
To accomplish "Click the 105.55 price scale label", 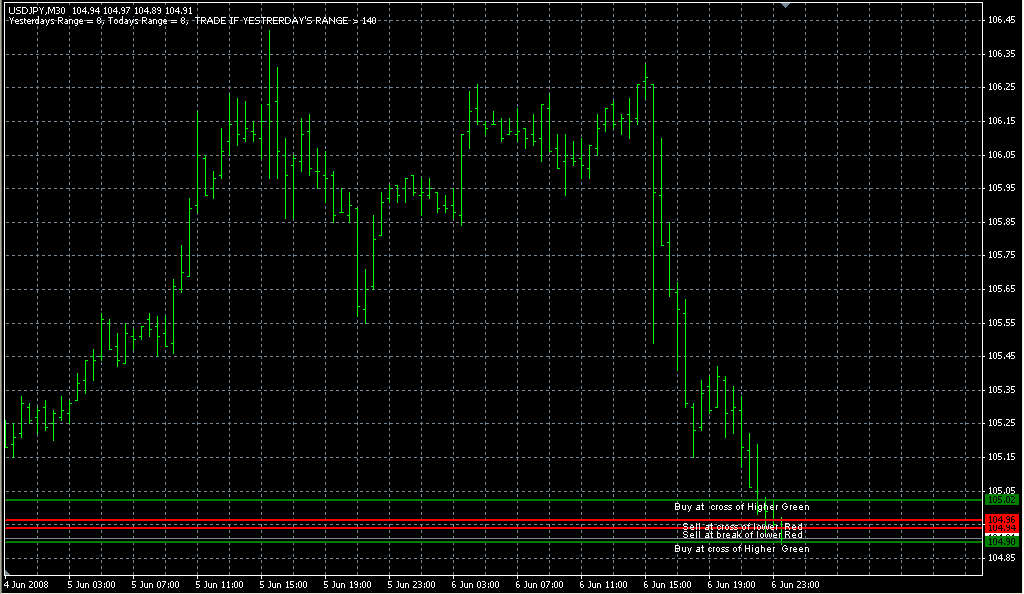I will pyautogui.click(x=1001, y=323).
